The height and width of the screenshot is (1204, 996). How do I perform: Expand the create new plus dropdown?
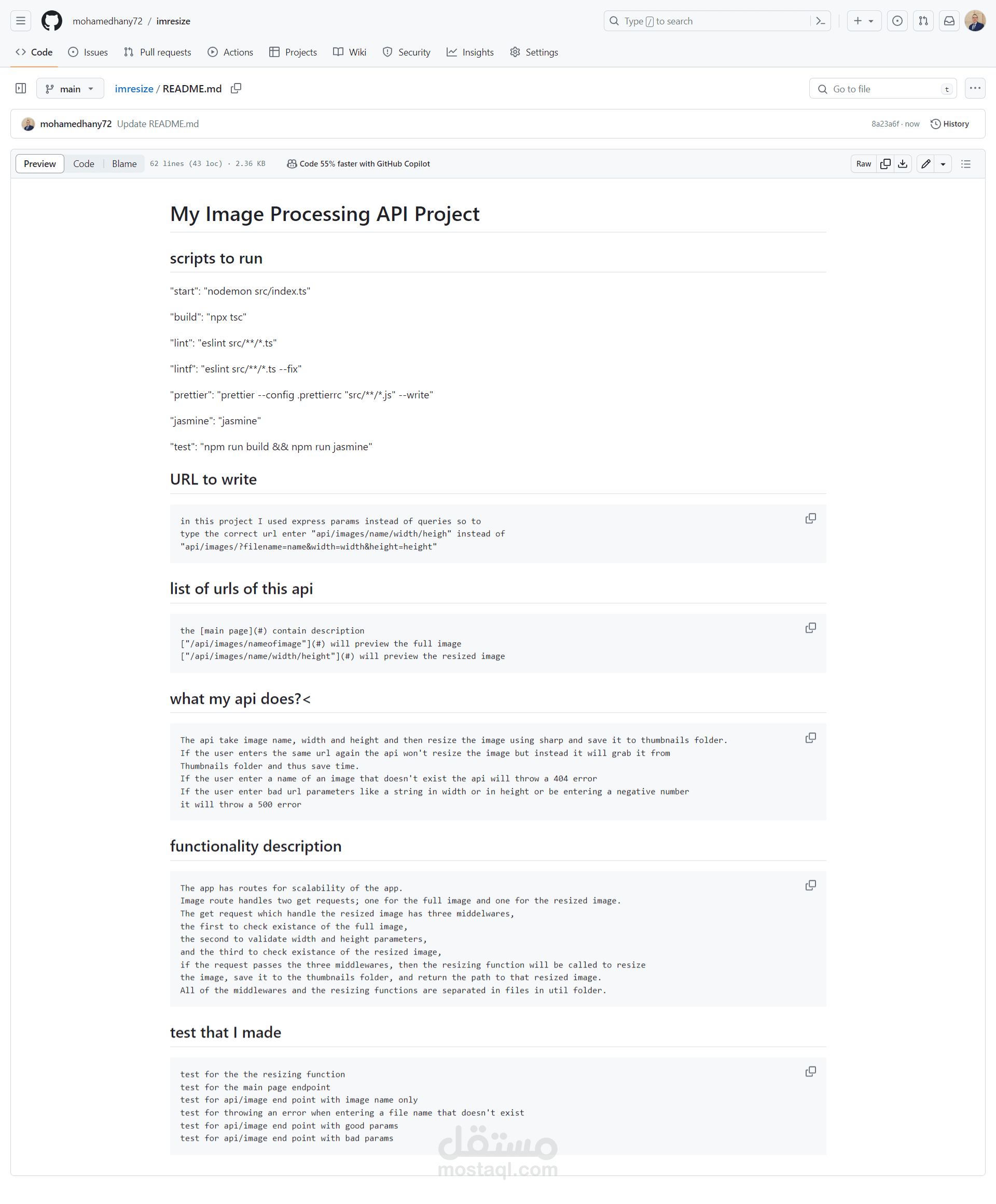(864, 21)
